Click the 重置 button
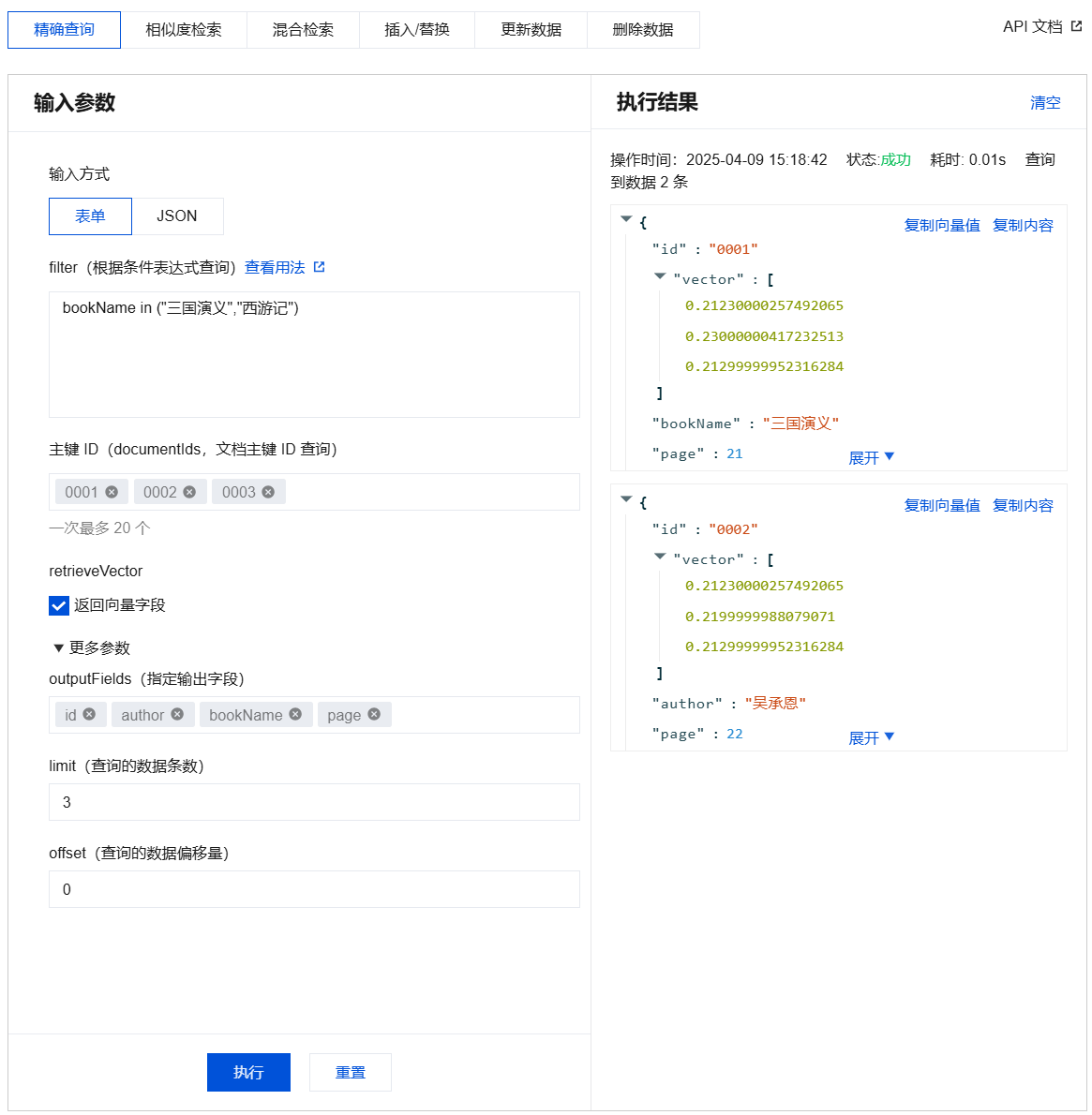The height and width of the screenshot is (1115, 1092). [351, 1072]
